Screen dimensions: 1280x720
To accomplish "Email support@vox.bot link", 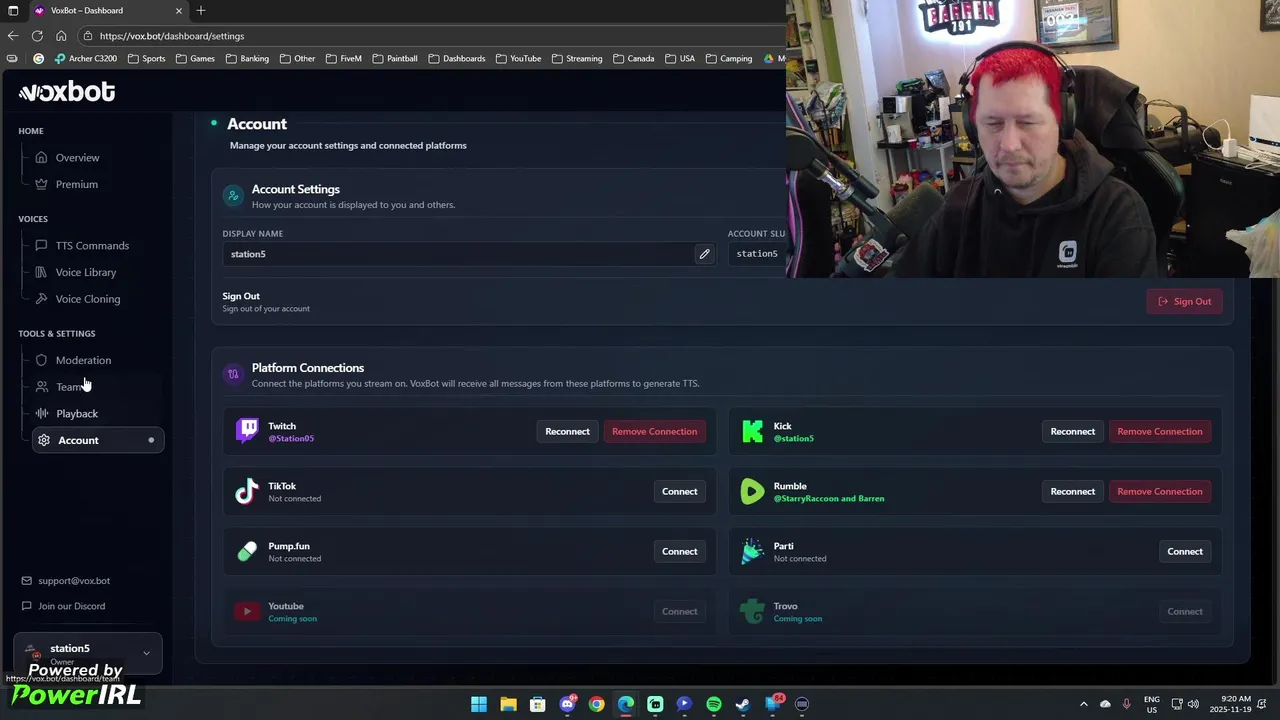I will 74,581.
